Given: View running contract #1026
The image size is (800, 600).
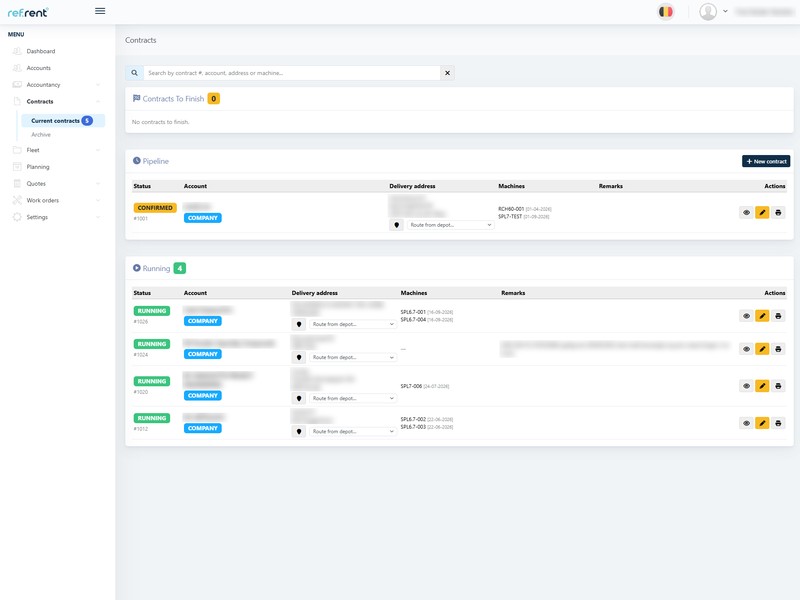Looking at the screenshot, I should tap(746, 316).
